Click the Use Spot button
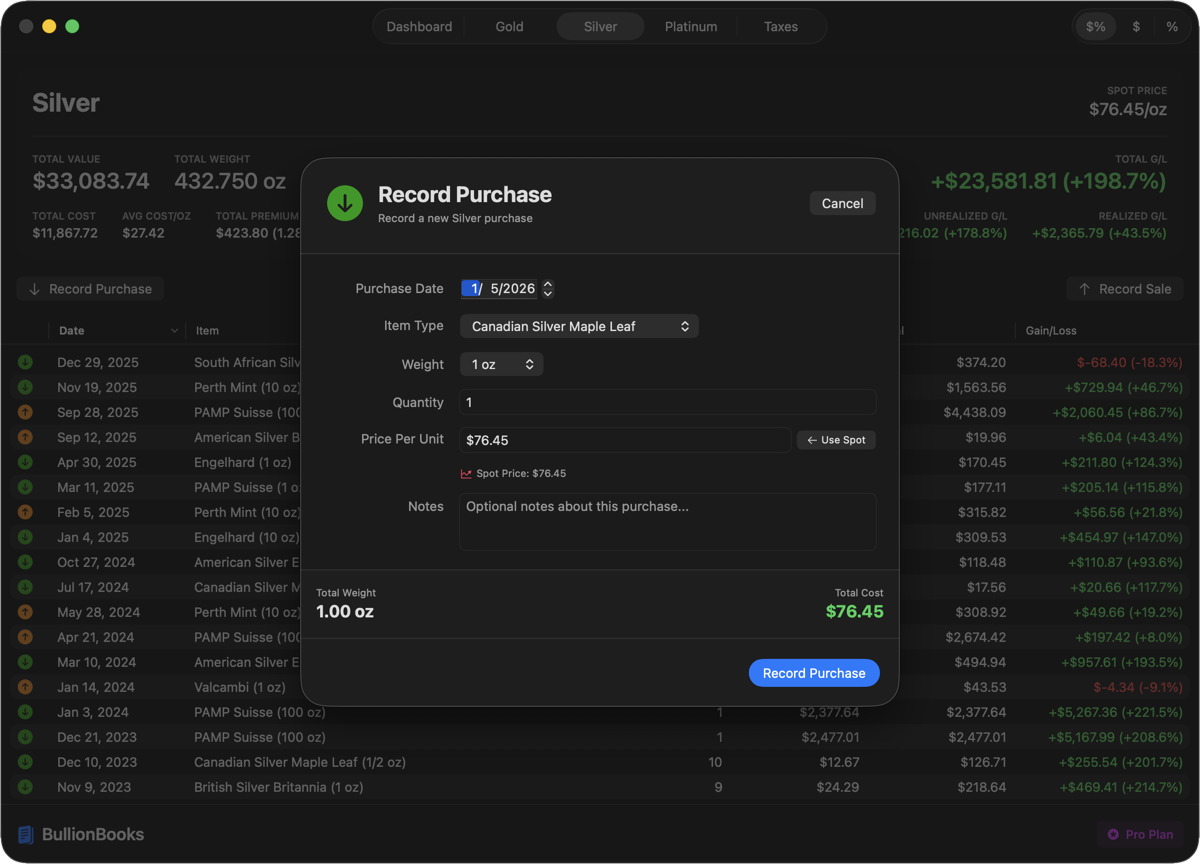Screen dimensions: 1200x865 836,440
